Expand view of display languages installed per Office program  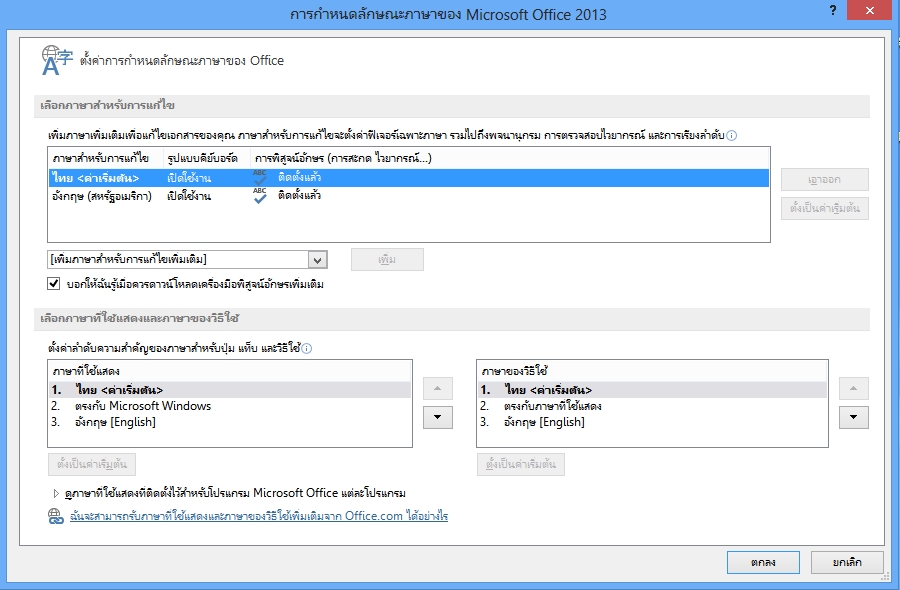[x=56, y=493]
